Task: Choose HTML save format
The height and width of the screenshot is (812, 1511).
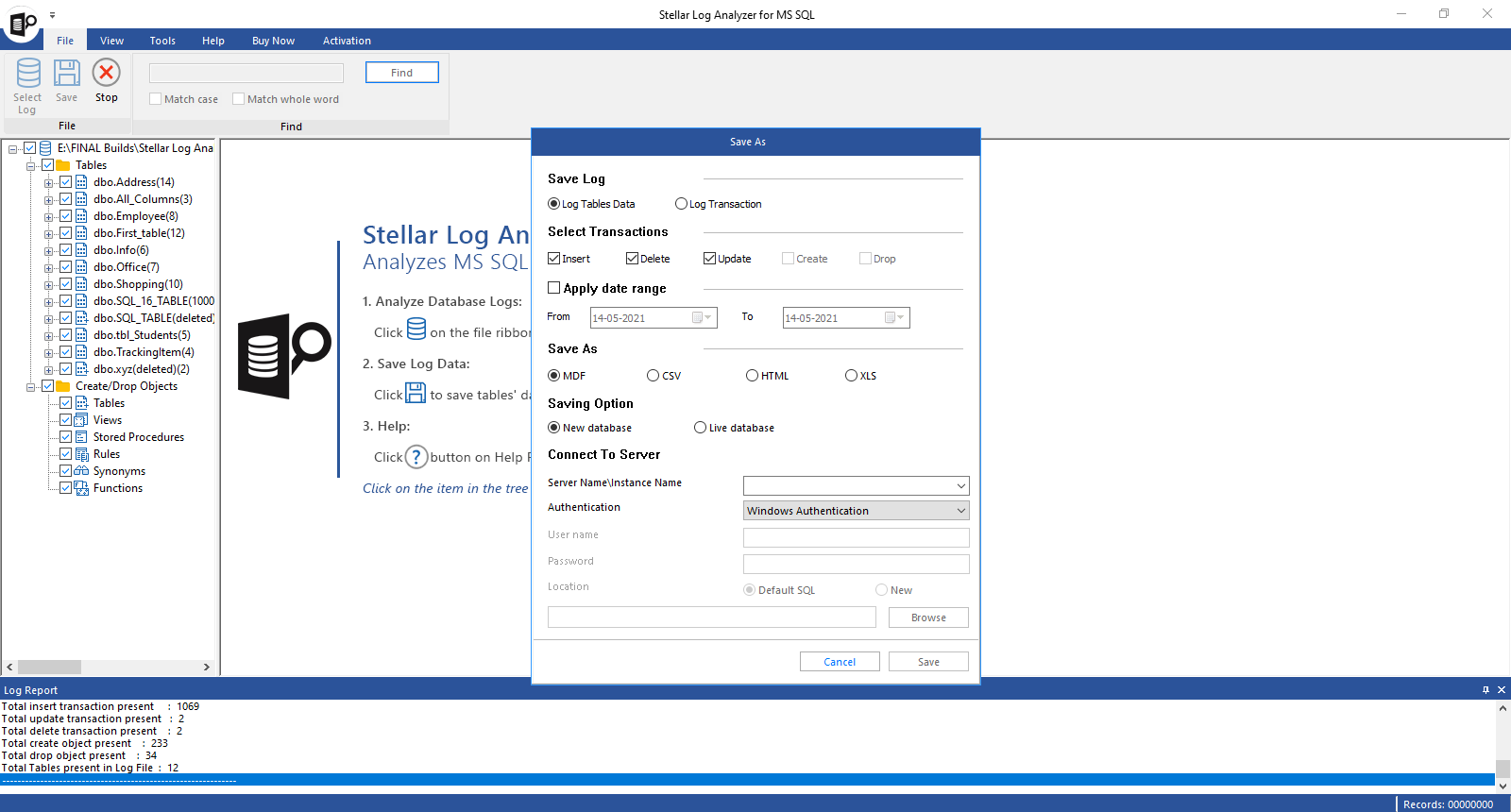Action: 753,376
